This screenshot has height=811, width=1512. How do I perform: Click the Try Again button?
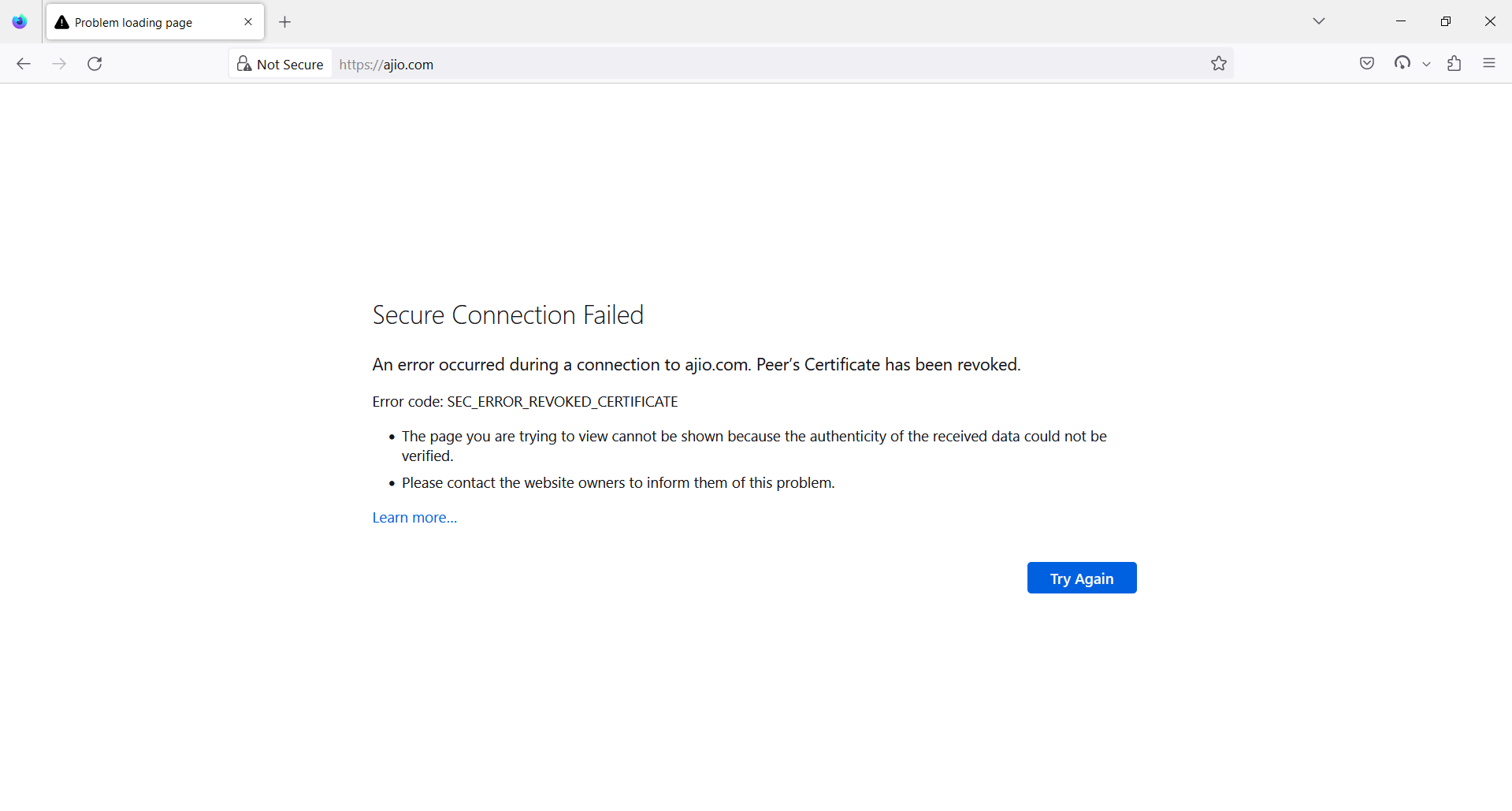(x=1081, y=578)
